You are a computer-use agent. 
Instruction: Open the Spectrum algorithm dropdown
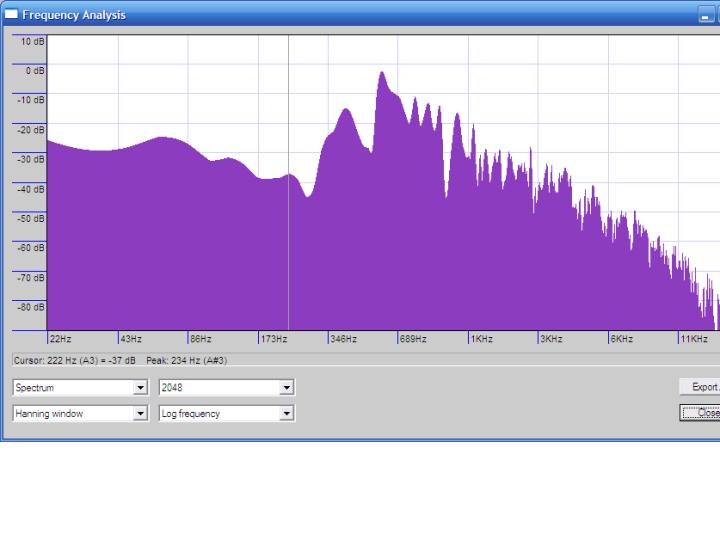[140, 387]
